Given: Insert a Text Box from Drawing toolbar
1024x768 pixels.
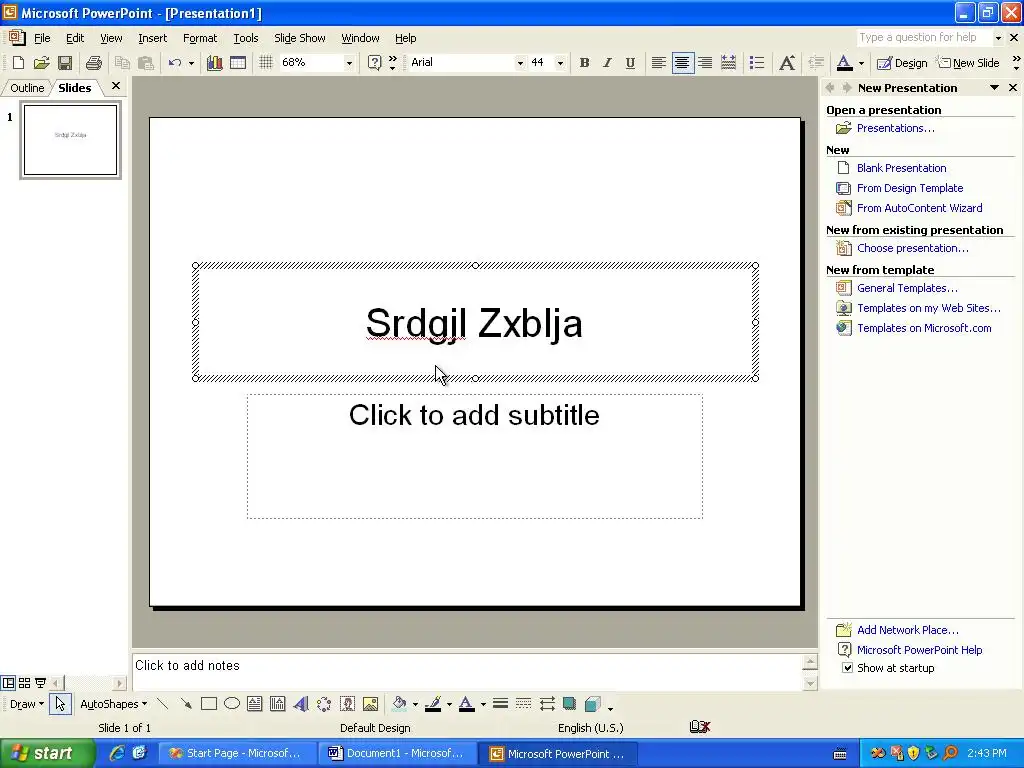Looking at the screenshot, I should tap(255, 704).
